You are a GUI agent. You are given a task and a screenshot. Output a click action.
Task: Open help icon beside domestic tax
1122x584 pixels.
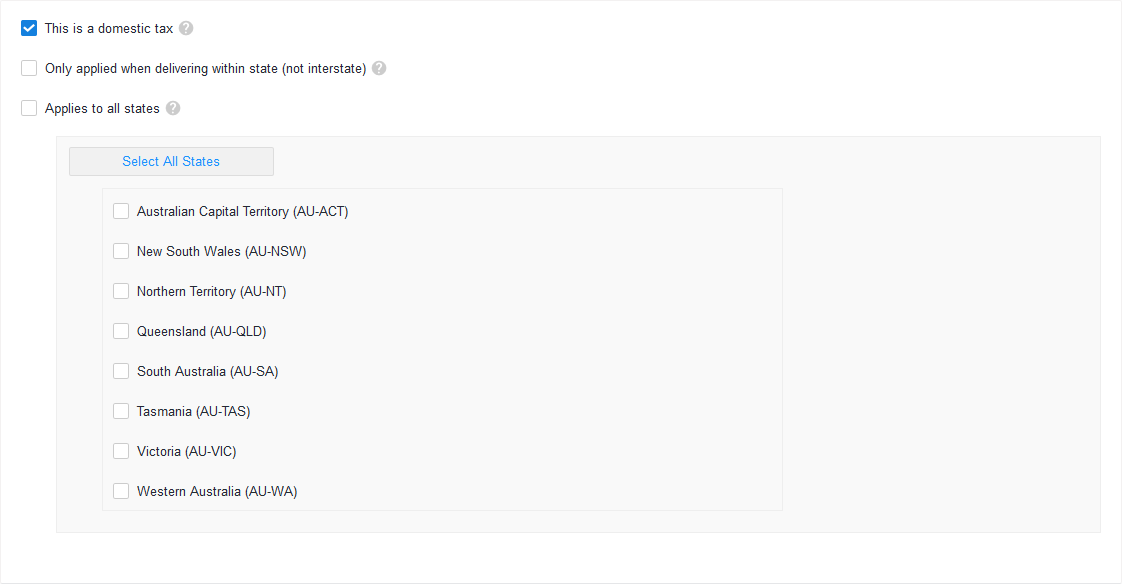(x=186, y=28)
